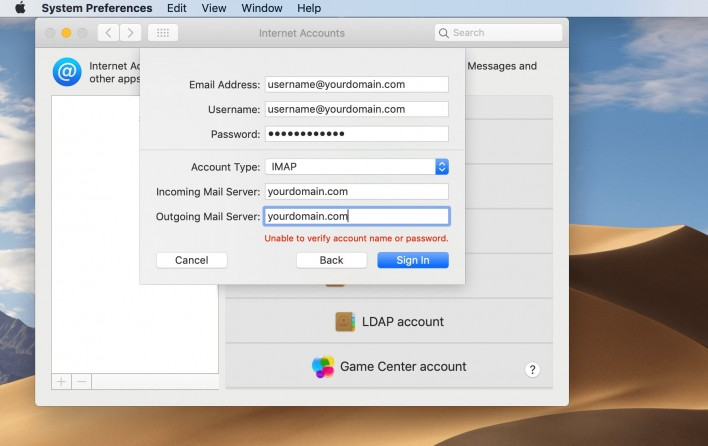Open the Edit menu
This screenshot has width=708, height=446.
point(177,8)
